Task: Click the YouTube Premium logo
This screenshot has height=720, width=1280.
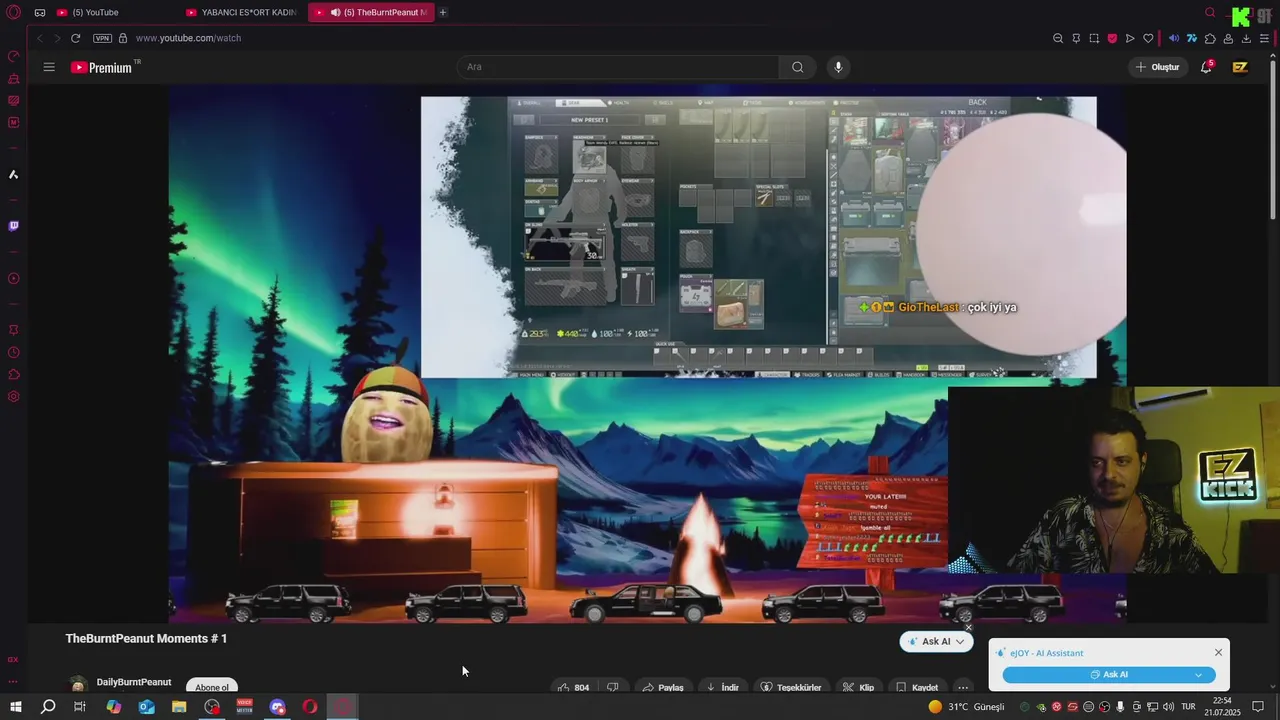Action: [x=102, y=67]
